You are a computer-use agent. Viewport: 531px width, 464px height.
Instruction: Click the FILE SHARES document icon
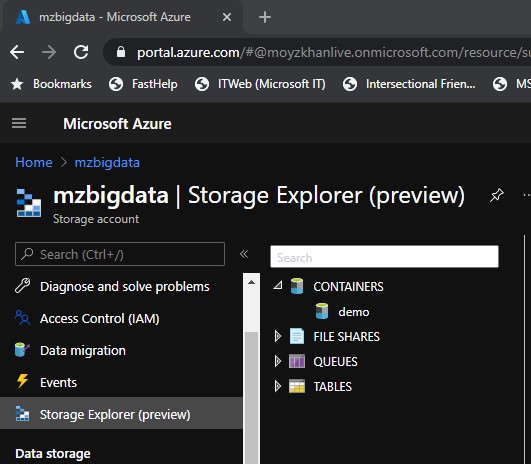297,336
